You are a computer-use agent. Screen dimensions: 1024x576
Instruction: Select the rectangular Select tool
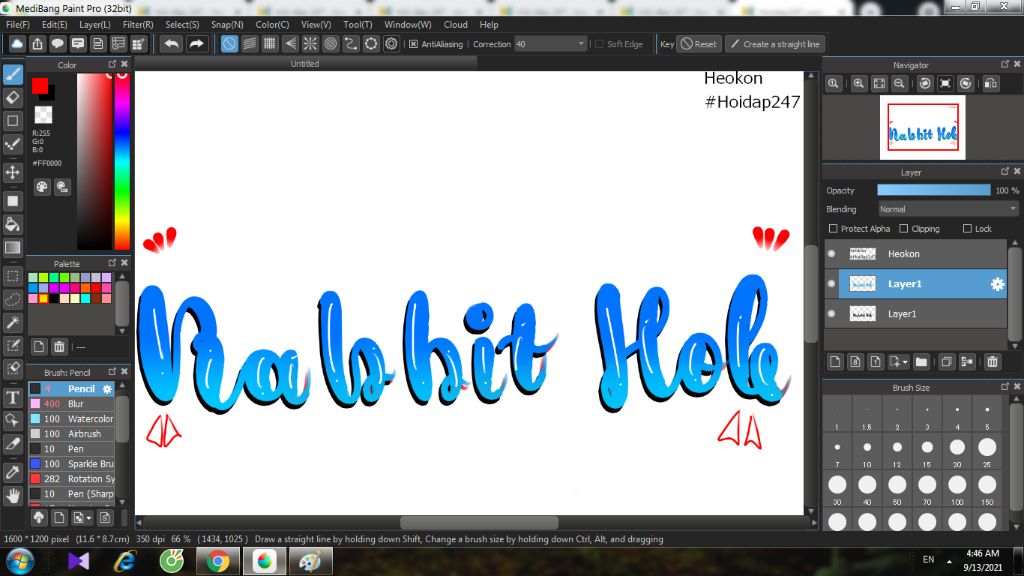tap(13, 276)
